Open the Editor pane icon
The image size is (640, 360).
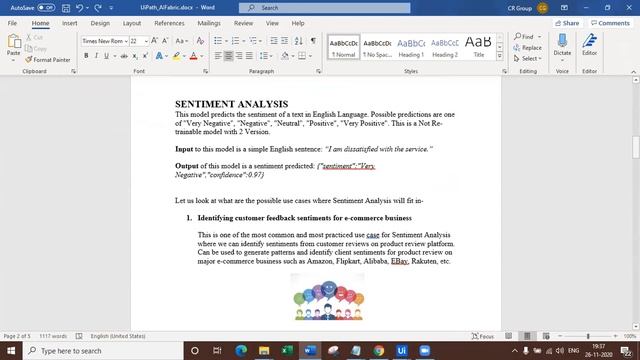tap(589, 41)
